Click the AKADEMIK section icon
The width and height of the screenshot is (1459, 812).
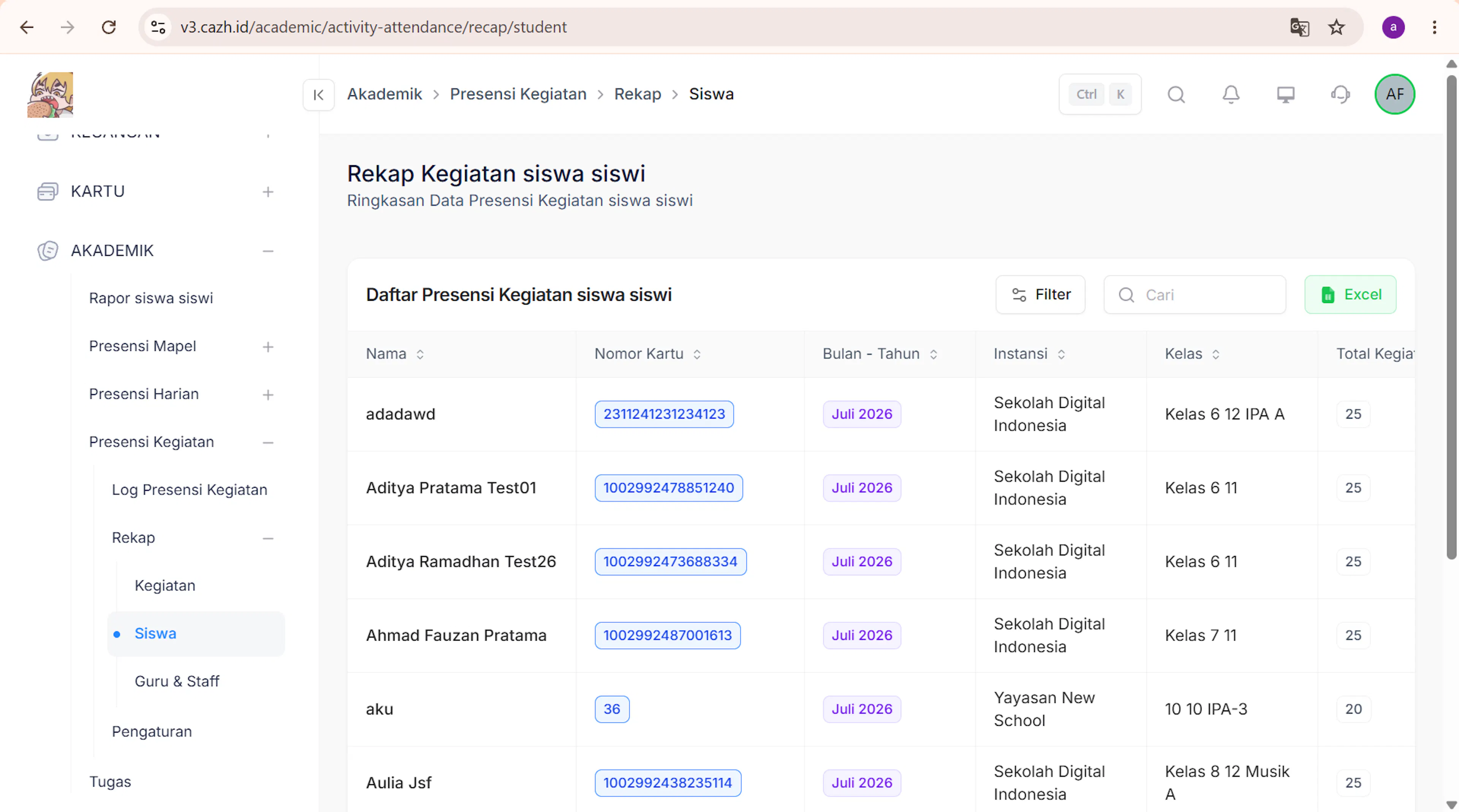click(47, 250)
